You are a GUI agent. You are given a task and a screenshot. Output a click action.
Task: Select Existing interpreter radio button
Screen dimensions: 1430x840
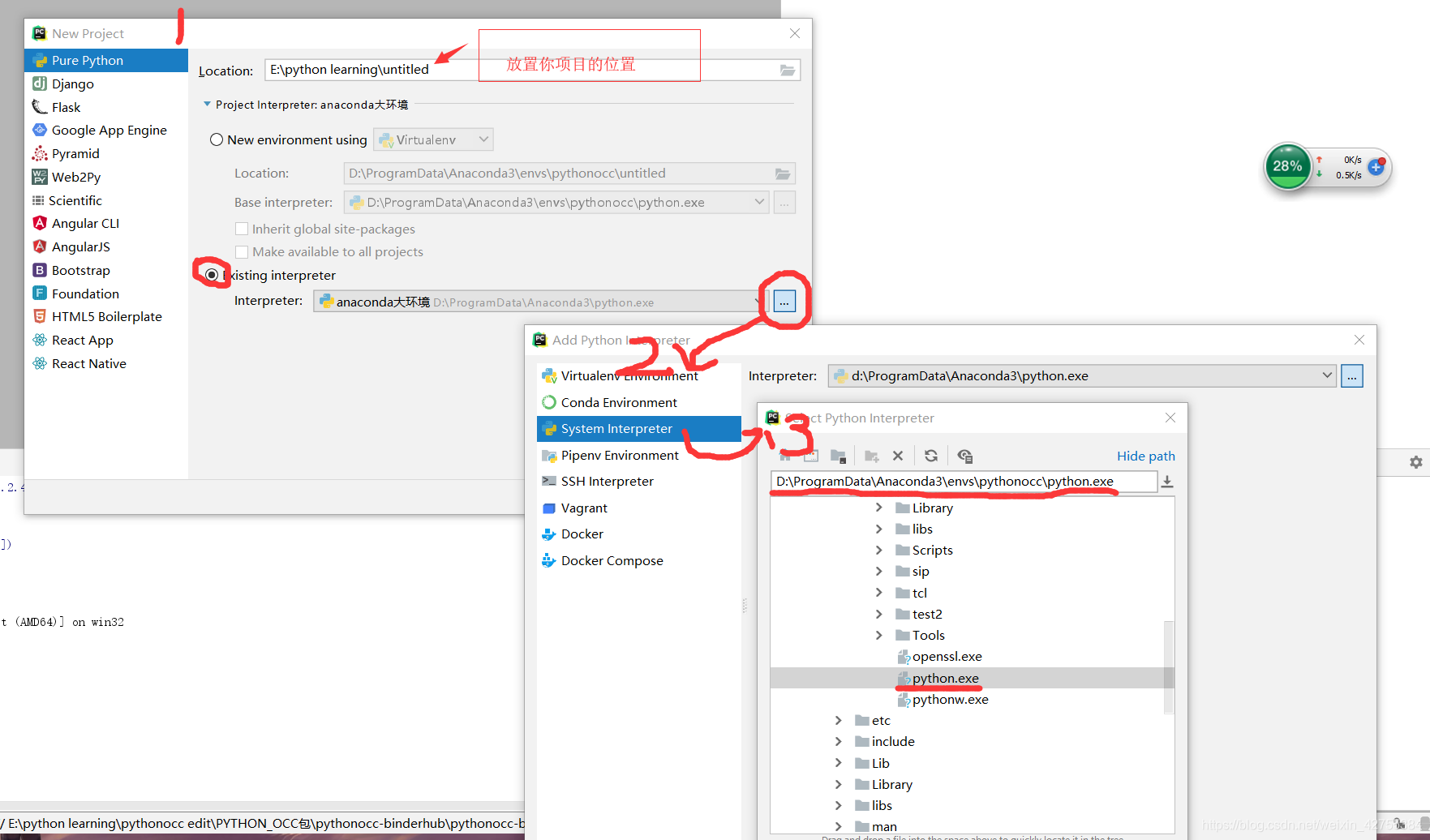212,275
